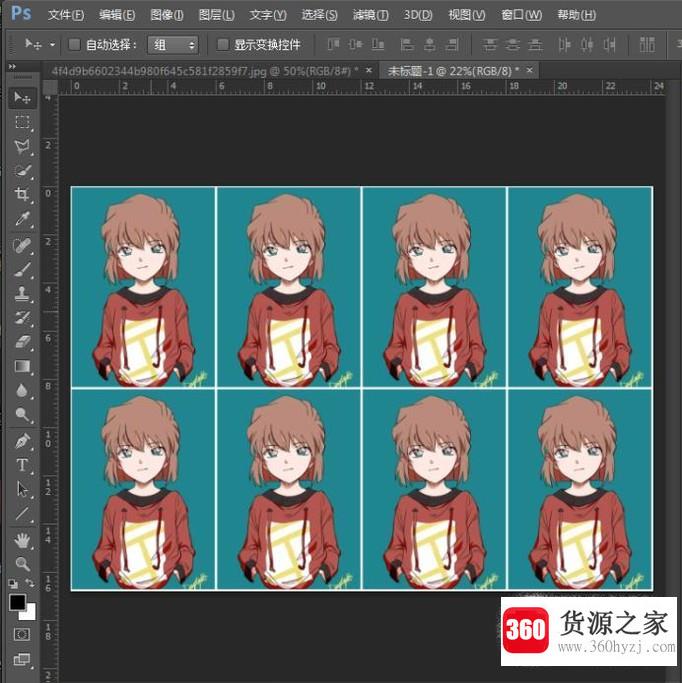
Task: Click the distribute right edges button
Action: pyautogui.click(x=610, y=44)
